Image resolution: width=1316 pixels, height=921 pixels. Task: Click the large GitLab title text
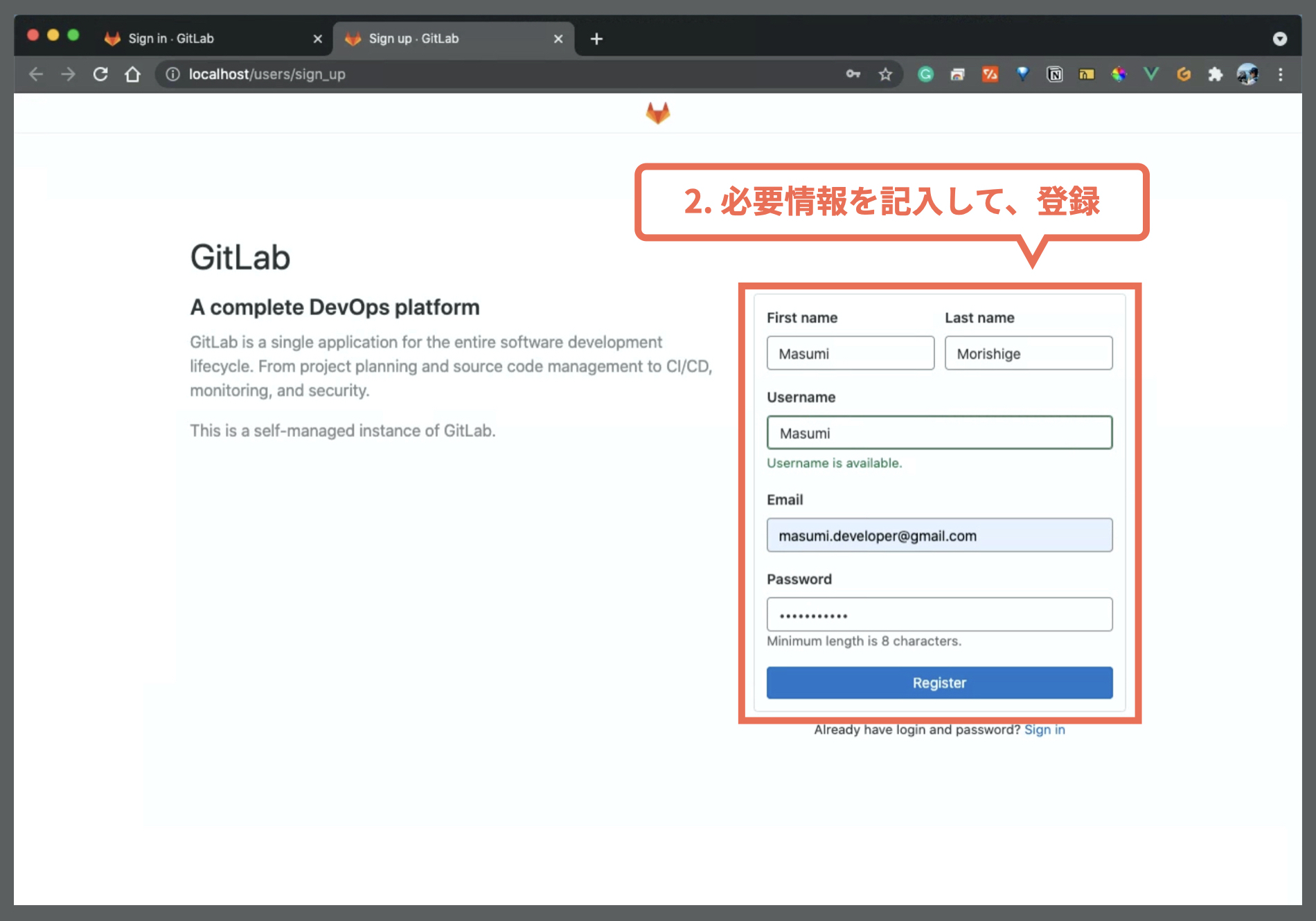(240, 258)
